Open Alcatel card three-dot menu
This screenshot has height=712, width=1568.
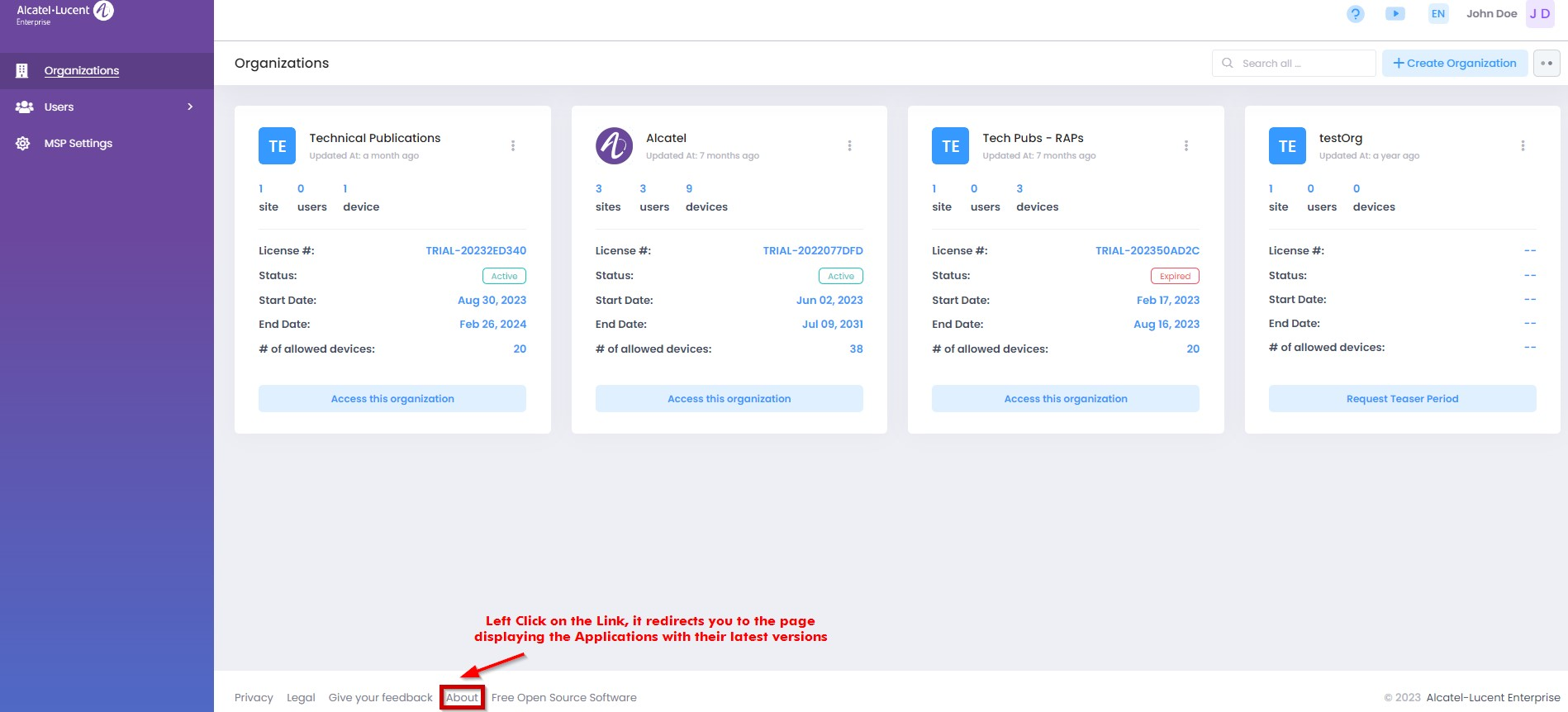point(849,145)
